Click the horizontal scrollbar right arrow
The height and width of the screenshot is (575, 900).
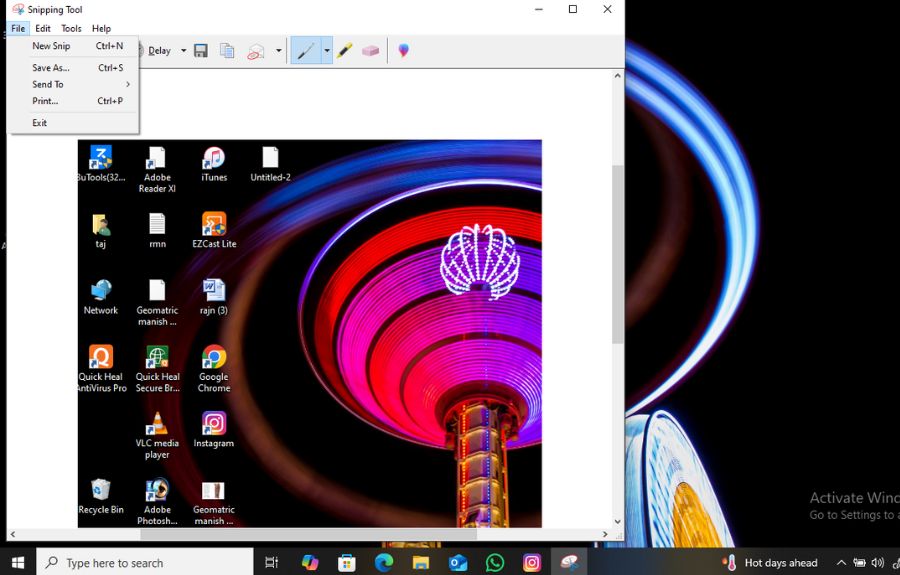(x=605, y=534)
